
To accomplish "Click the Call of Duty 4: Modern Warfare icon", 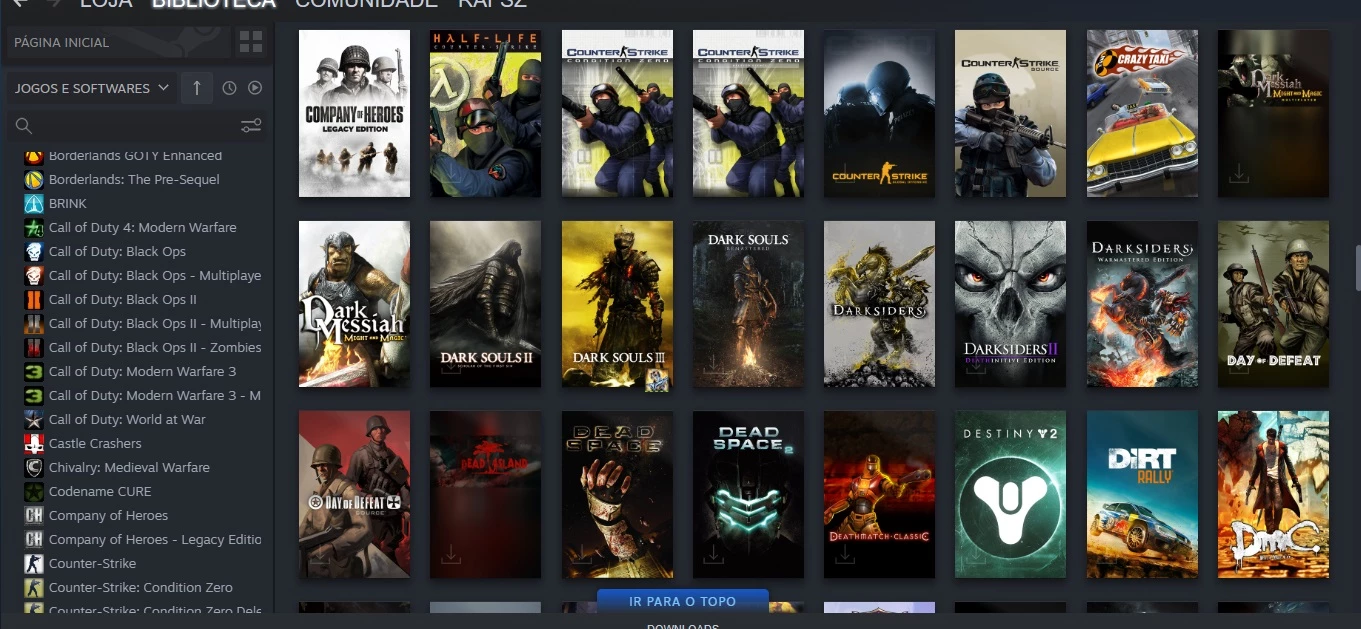I will click(34, 228).
